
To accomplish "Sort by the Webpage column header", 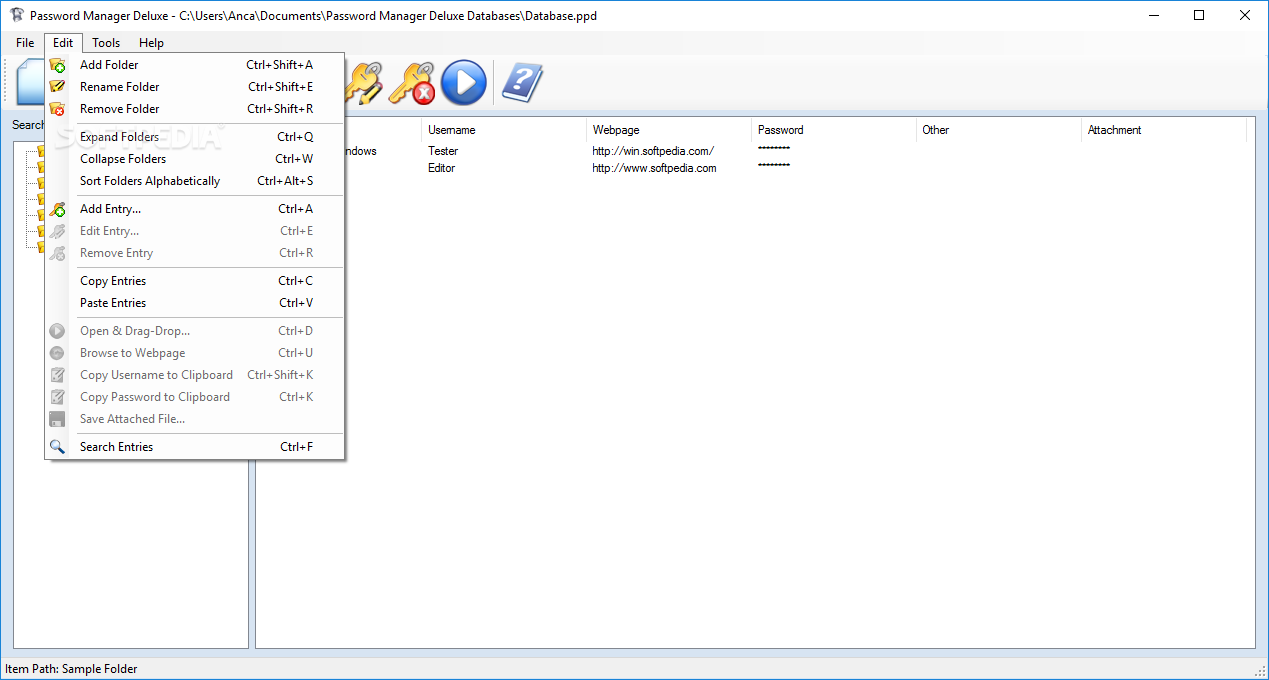I will [669, 130].
